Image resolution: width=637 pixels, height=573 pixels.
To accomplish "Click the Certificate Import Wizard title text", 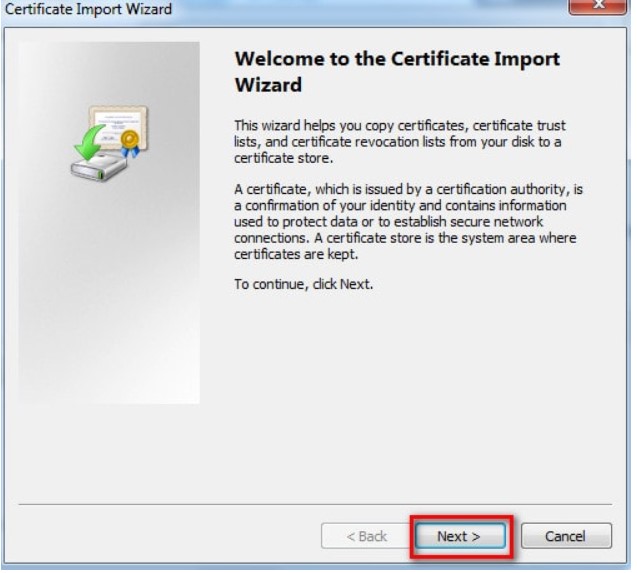I will (88, 10).
